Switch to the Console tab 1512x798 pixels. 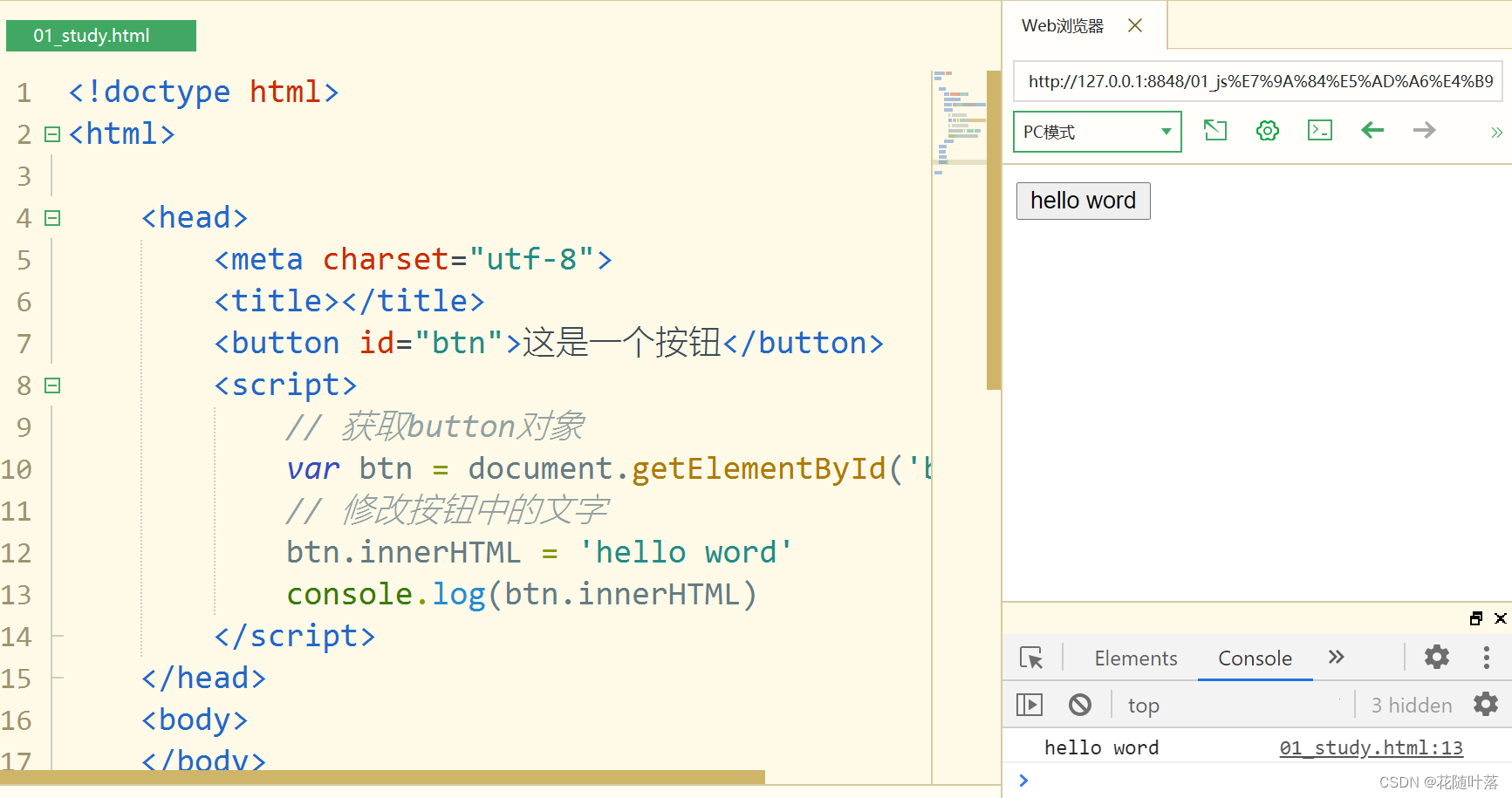click(1255, 658)
